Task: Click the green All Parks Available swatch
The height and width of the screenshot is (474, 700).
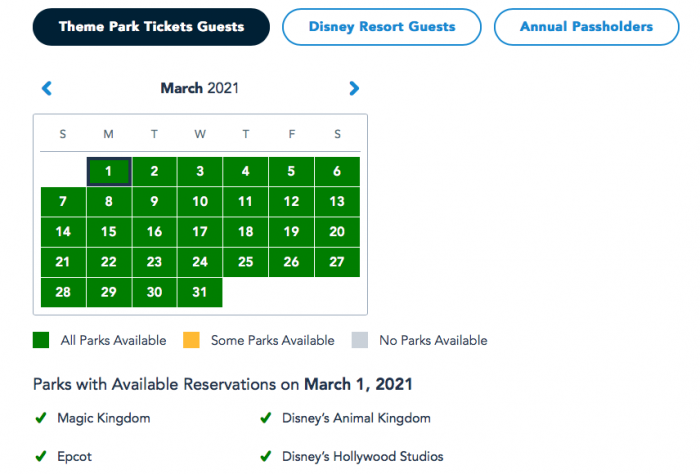Action: coord(42,340)
